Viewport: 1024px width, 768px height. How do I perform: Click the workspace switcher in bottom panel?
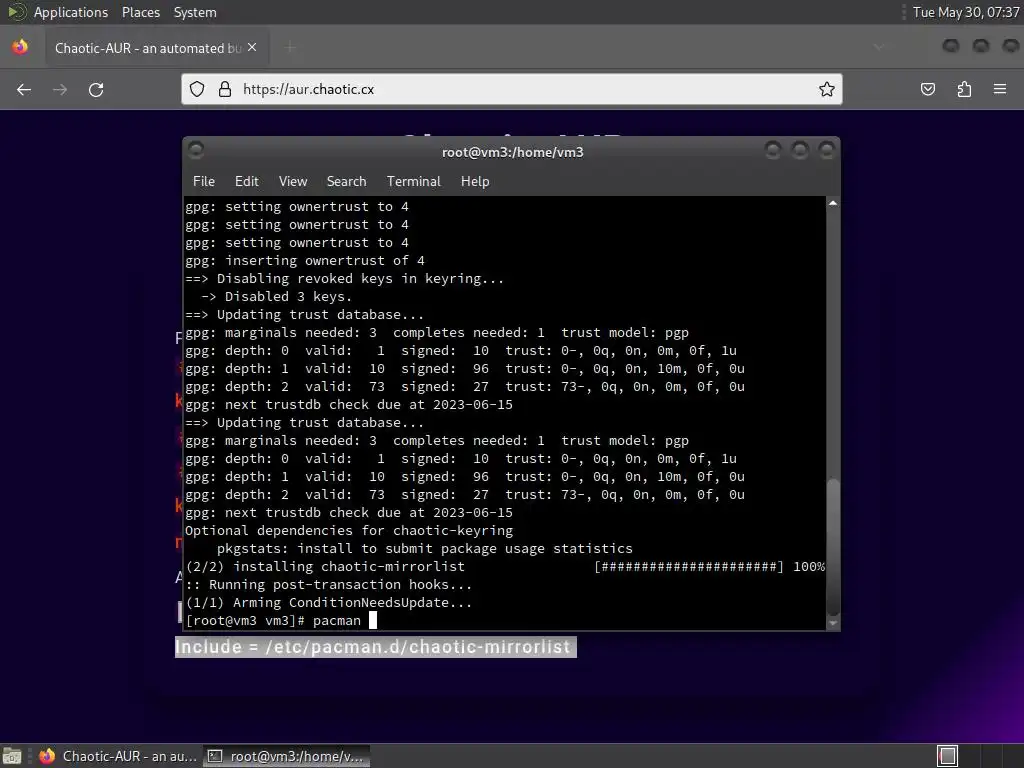947,756
